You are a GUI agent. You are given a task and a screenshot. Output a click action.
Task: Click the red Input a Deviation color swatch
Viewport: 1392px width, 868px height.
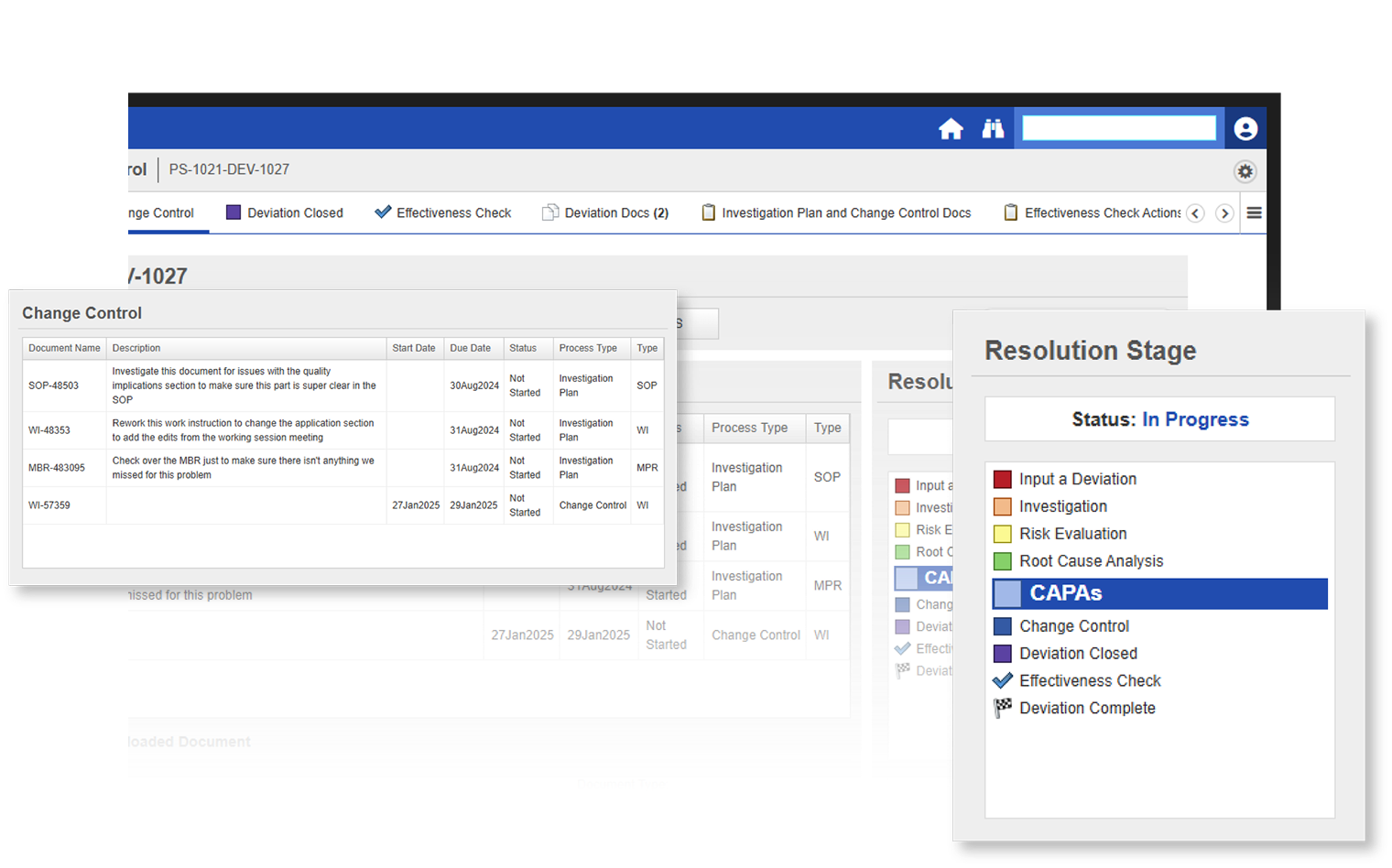[x=1002, y=478]
